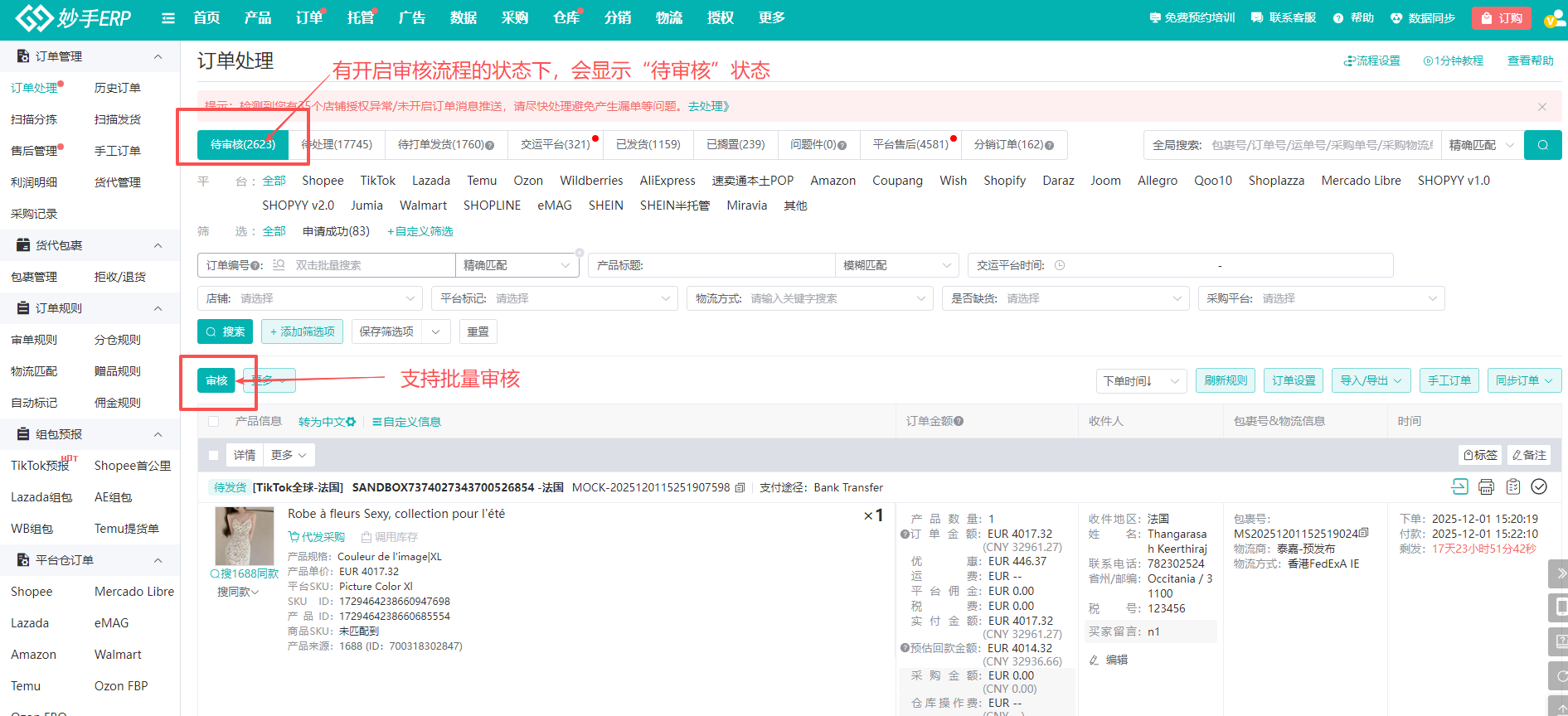Open the 采购平台 dropdown
The image size is (1568, 716).
(x=1321, y=298)
